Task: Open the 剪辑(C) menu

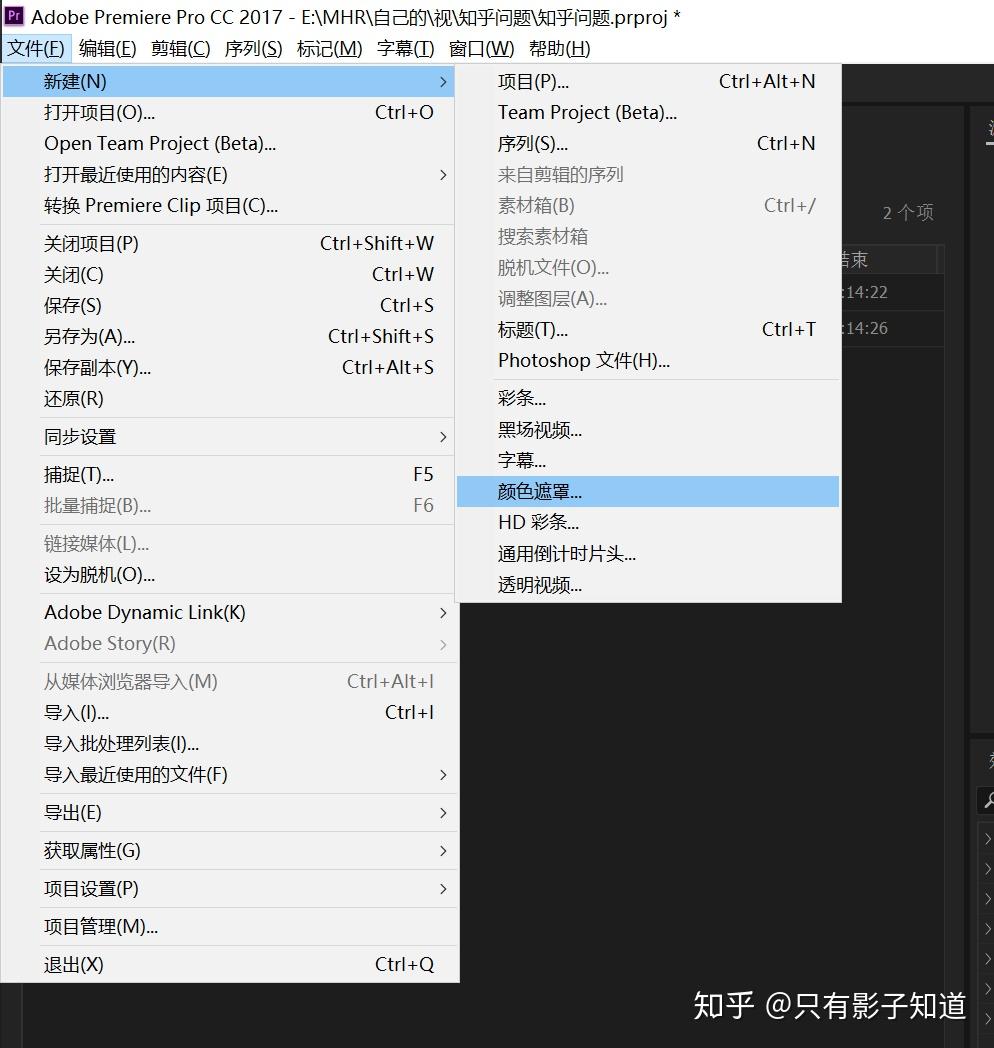Action: tap(180, 49)
